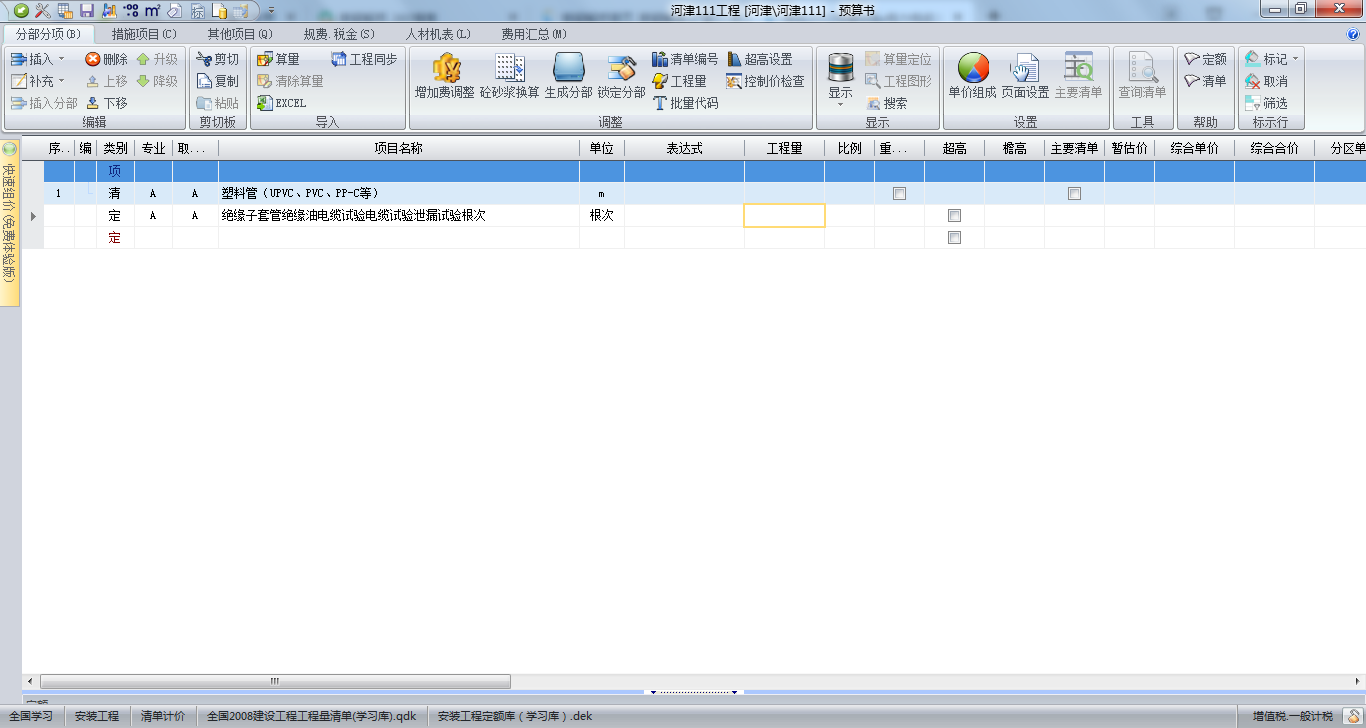Click the horizontal scrollbar right arrow
1366x728 pixels.
1358,681
